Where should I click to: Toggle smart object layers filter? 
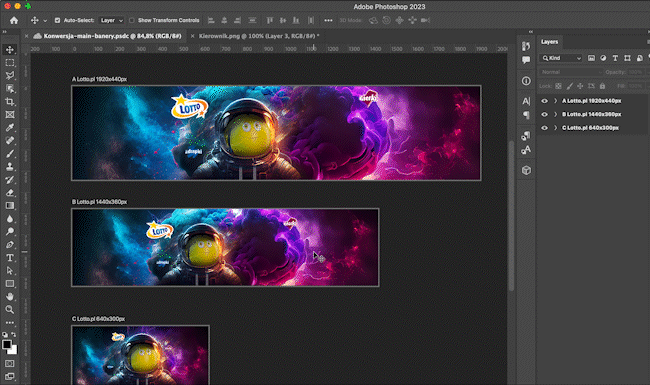[640, 58]
